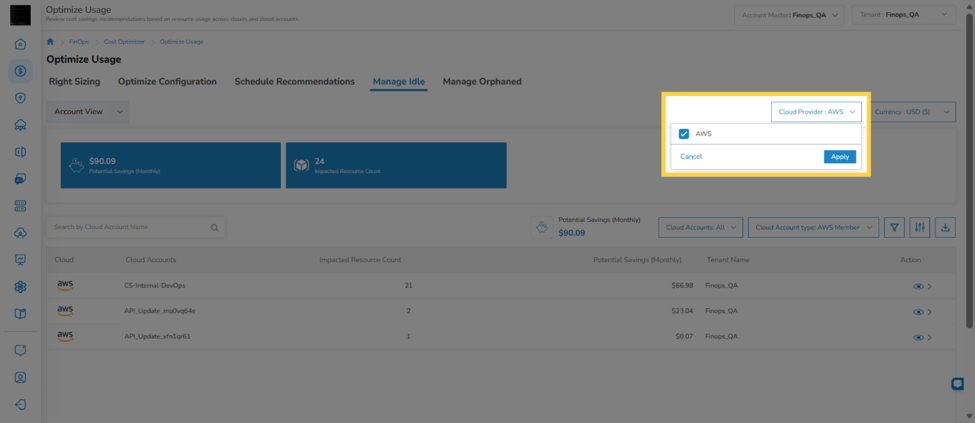
Task: Click the Potential Savings (Monthly) blue card
Action: [170, 165]
